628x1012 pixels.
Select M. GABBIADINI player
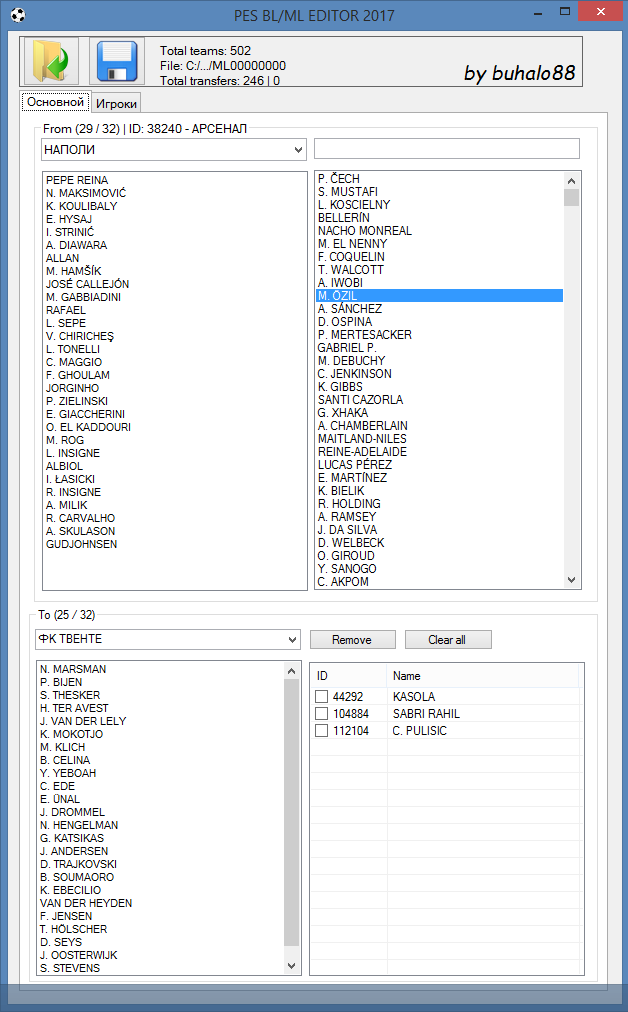(83, 297)
